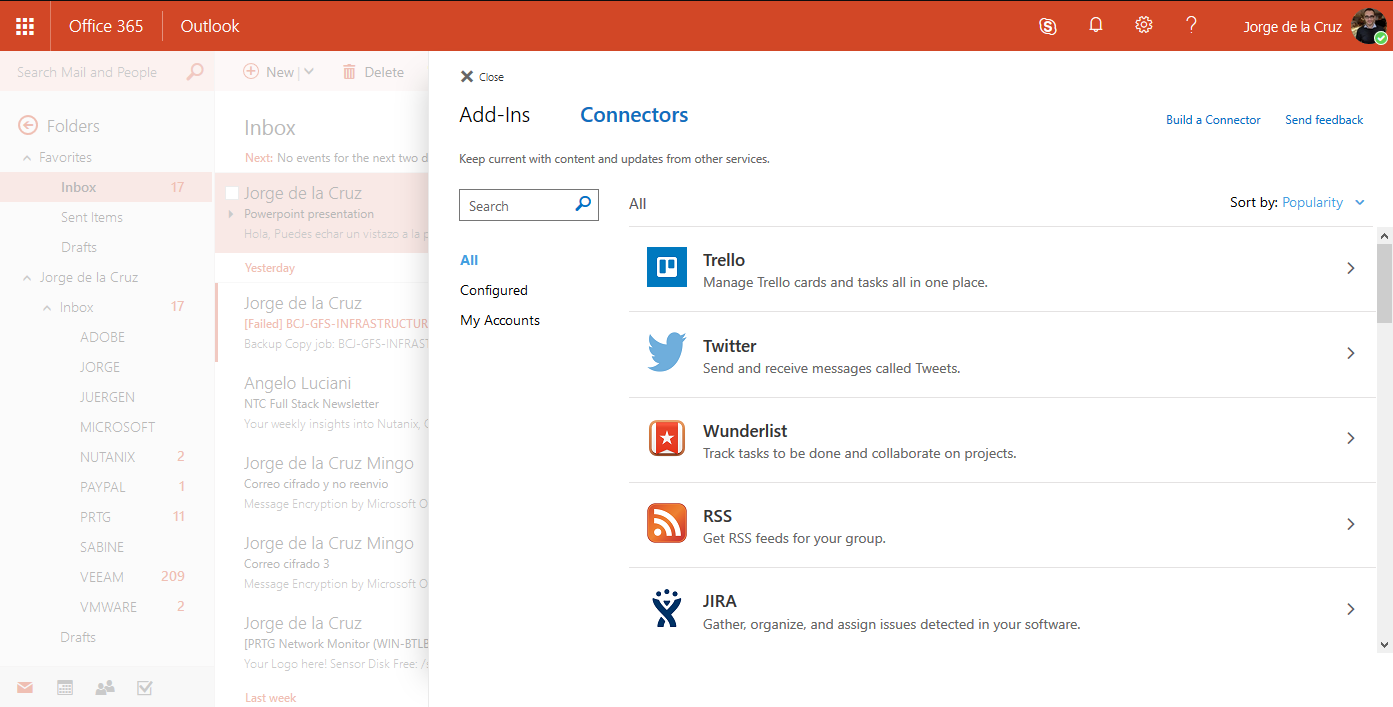Select the Configured filter
This screenshot has height=707, width=1393.
[x=494, y=290]
